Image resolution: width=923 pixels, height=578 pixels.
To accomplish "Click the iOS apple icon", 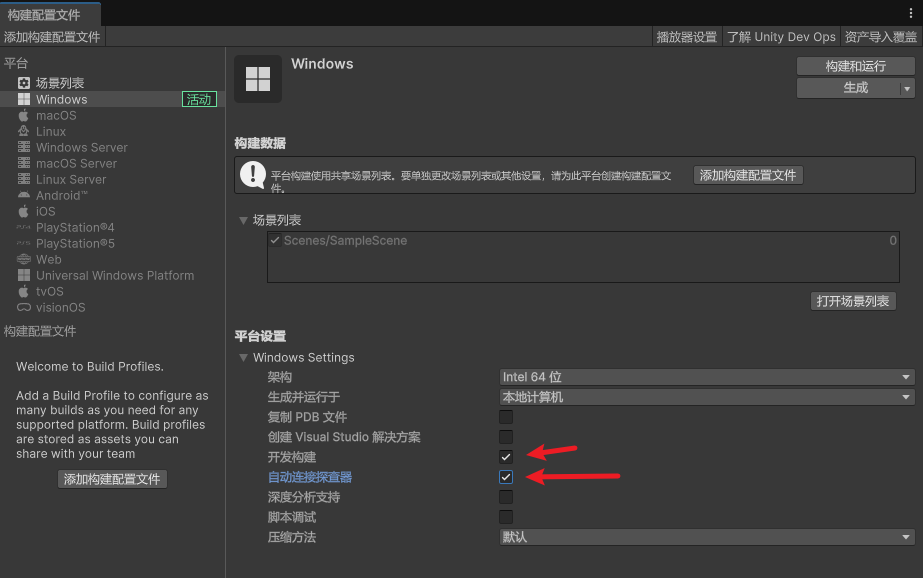I will [24, 211].
